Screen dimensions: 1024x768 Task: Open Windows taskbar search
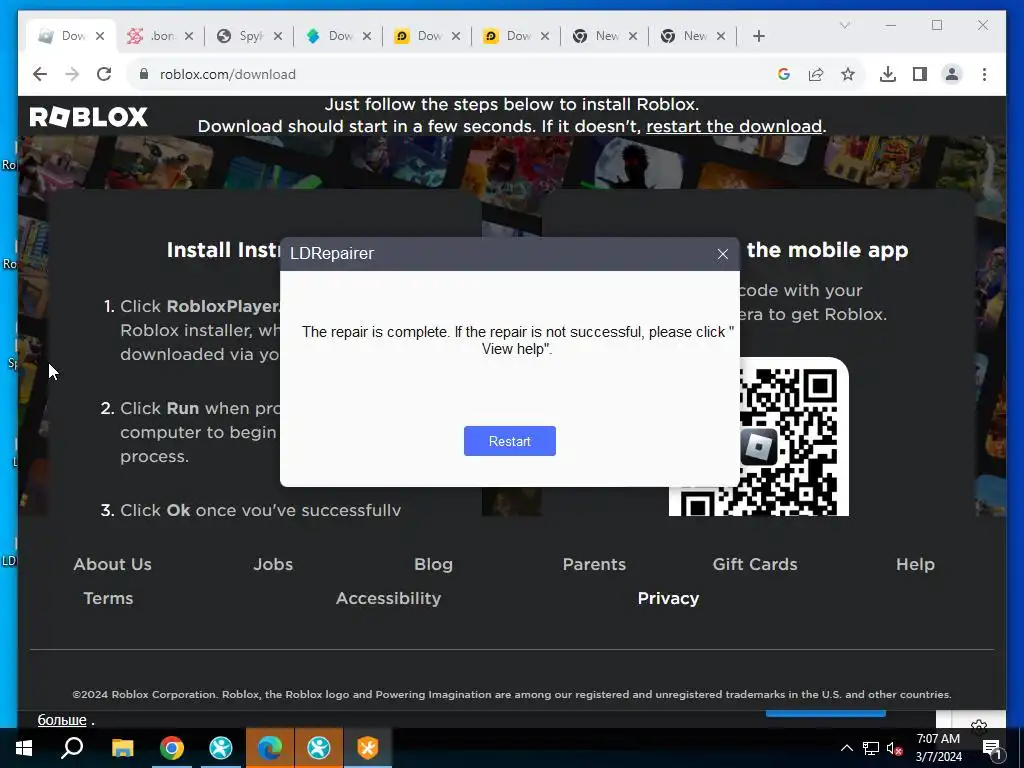point(72,748)
